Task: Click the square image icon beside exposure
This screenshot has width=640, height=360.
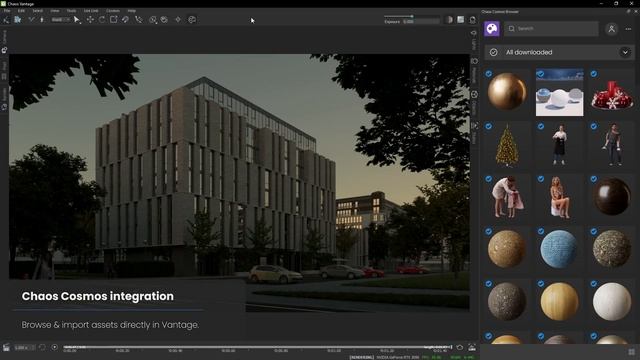Action: tap(460, 20)
